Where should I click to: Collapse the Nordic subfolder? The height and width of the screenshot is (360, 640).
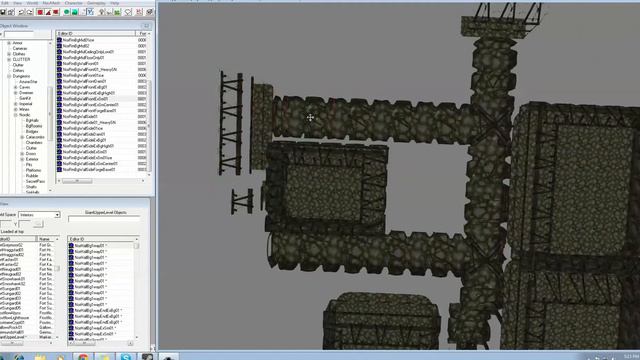point(16,115)
